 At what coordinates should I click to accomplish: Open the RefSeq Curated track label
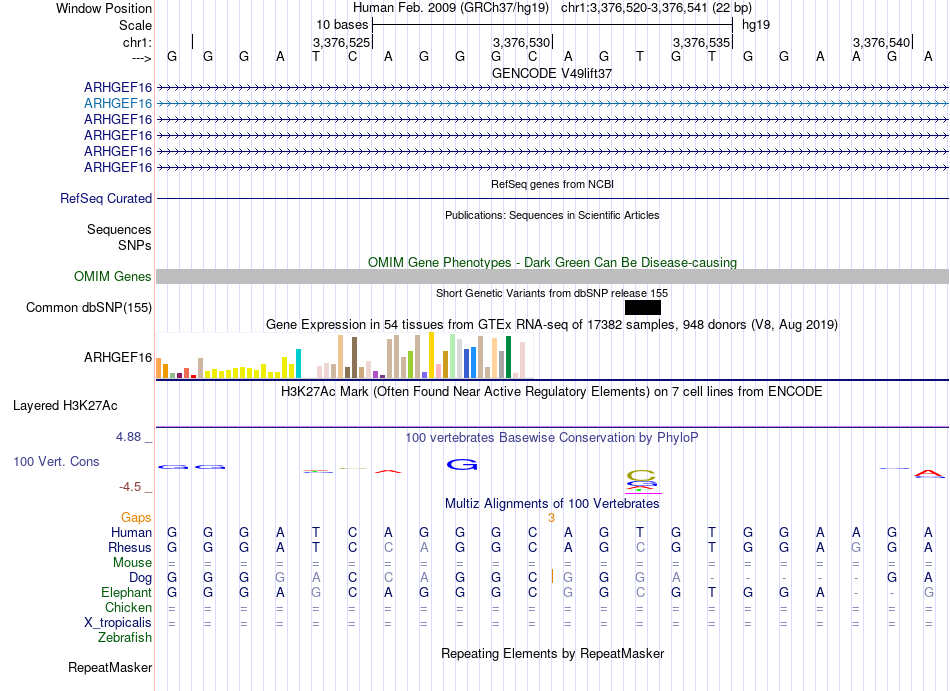tap(106, 199)
